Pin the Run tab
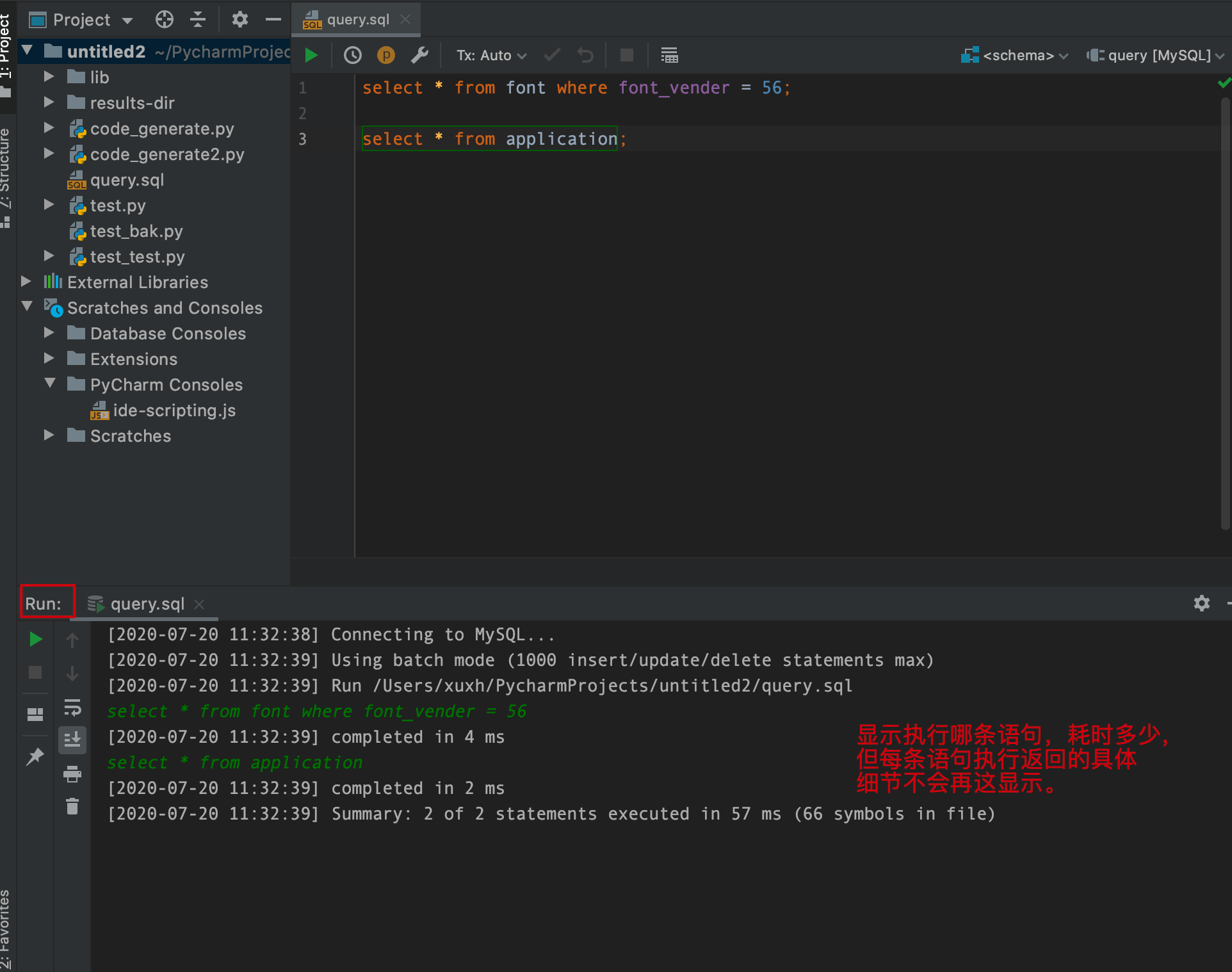This screenshot has width=1232, height=972. pyautogui.click(x=35, y=756)
